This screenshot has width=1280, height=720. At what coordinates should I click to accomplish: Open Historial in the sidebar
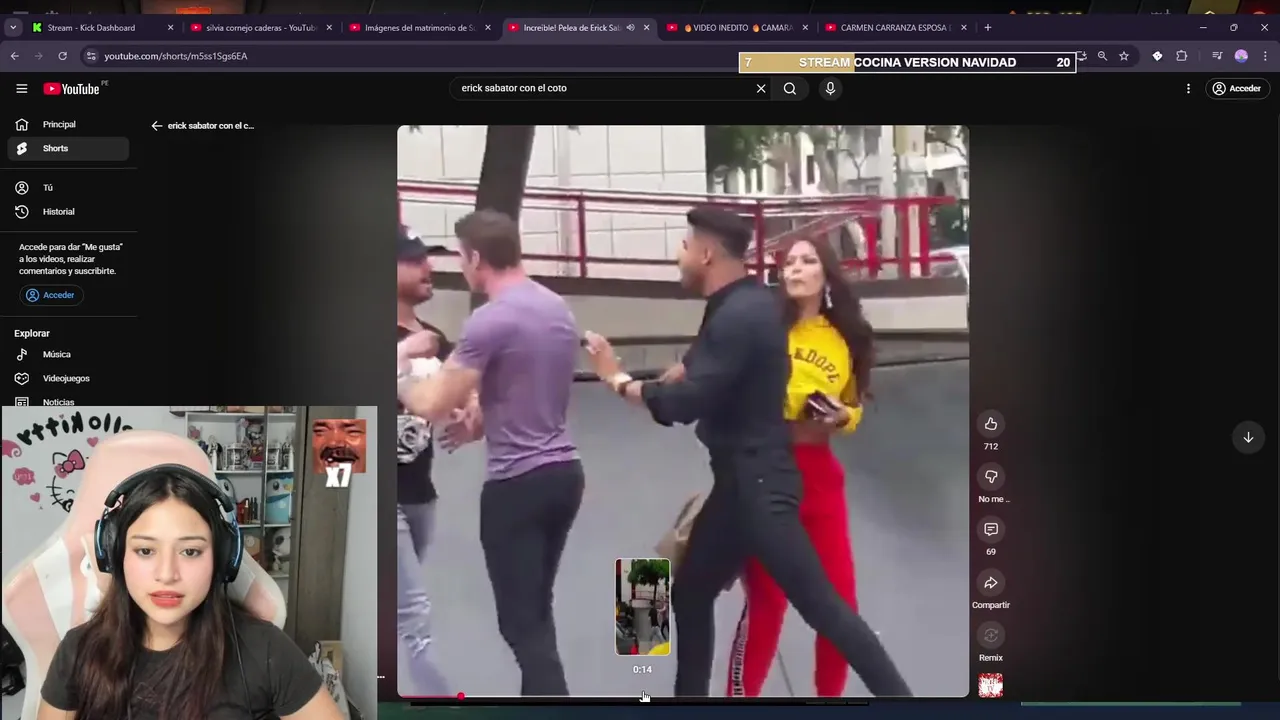tap(68, 211)
